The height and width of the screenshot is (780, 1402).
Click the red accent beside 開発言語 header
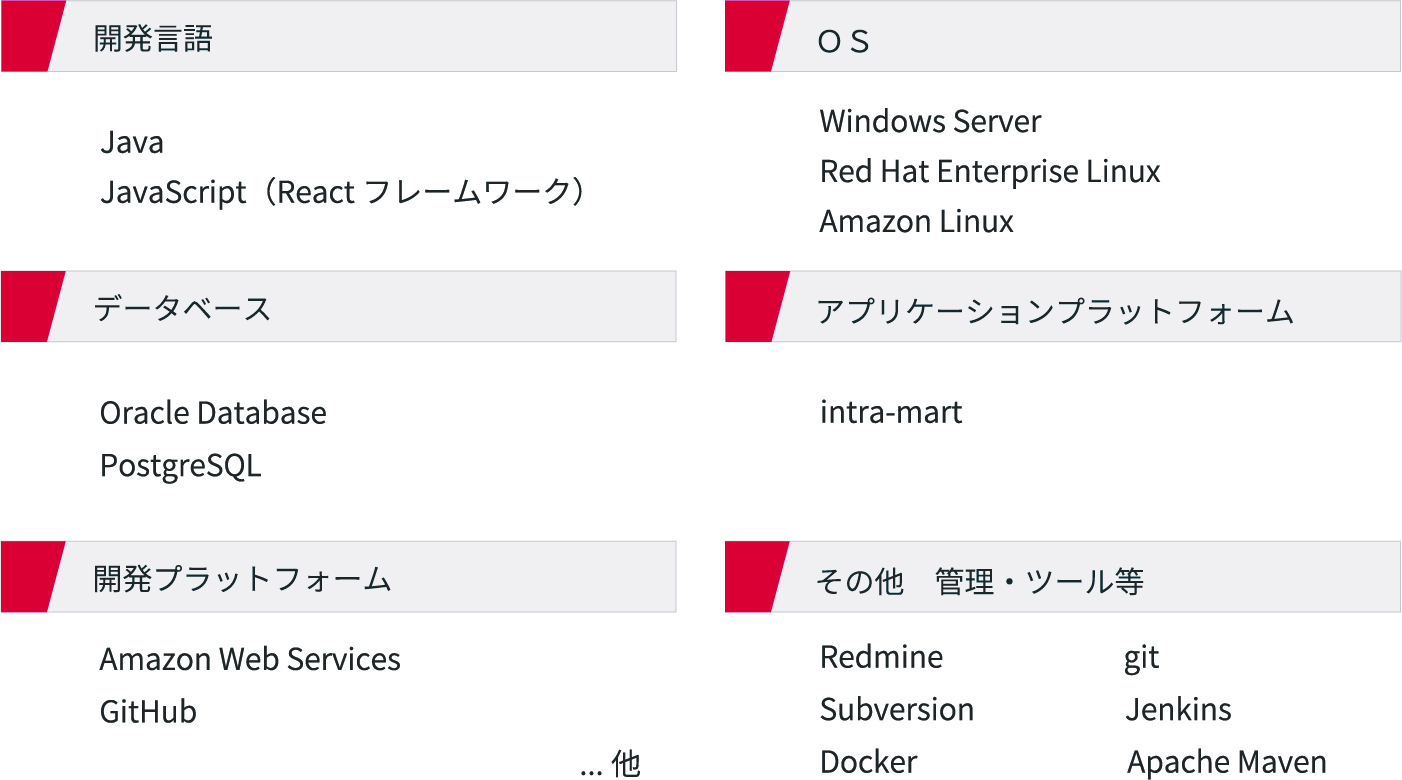[28, 37]
